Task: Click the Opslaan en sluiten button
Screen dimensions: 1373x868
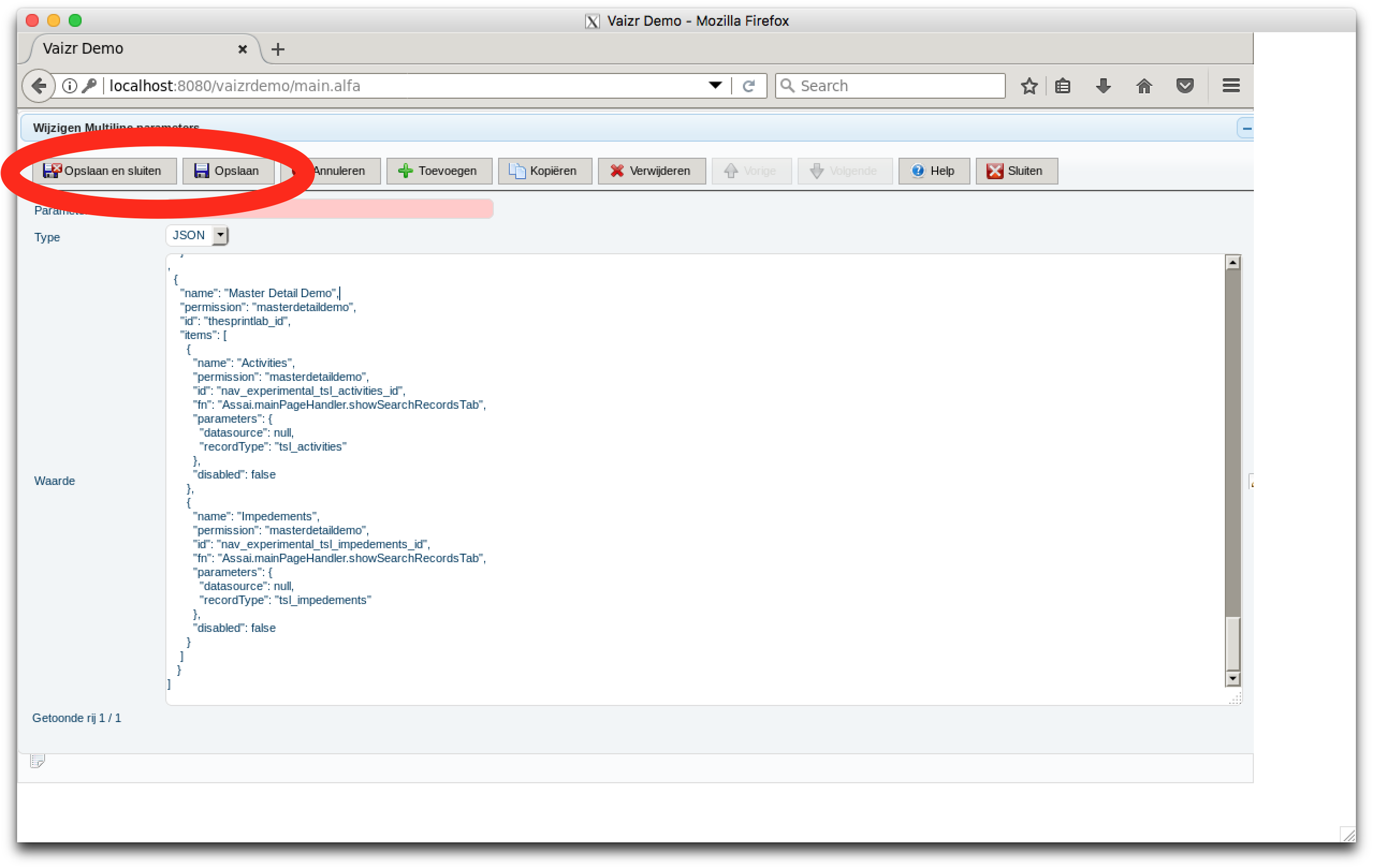Action: point(104,171)
